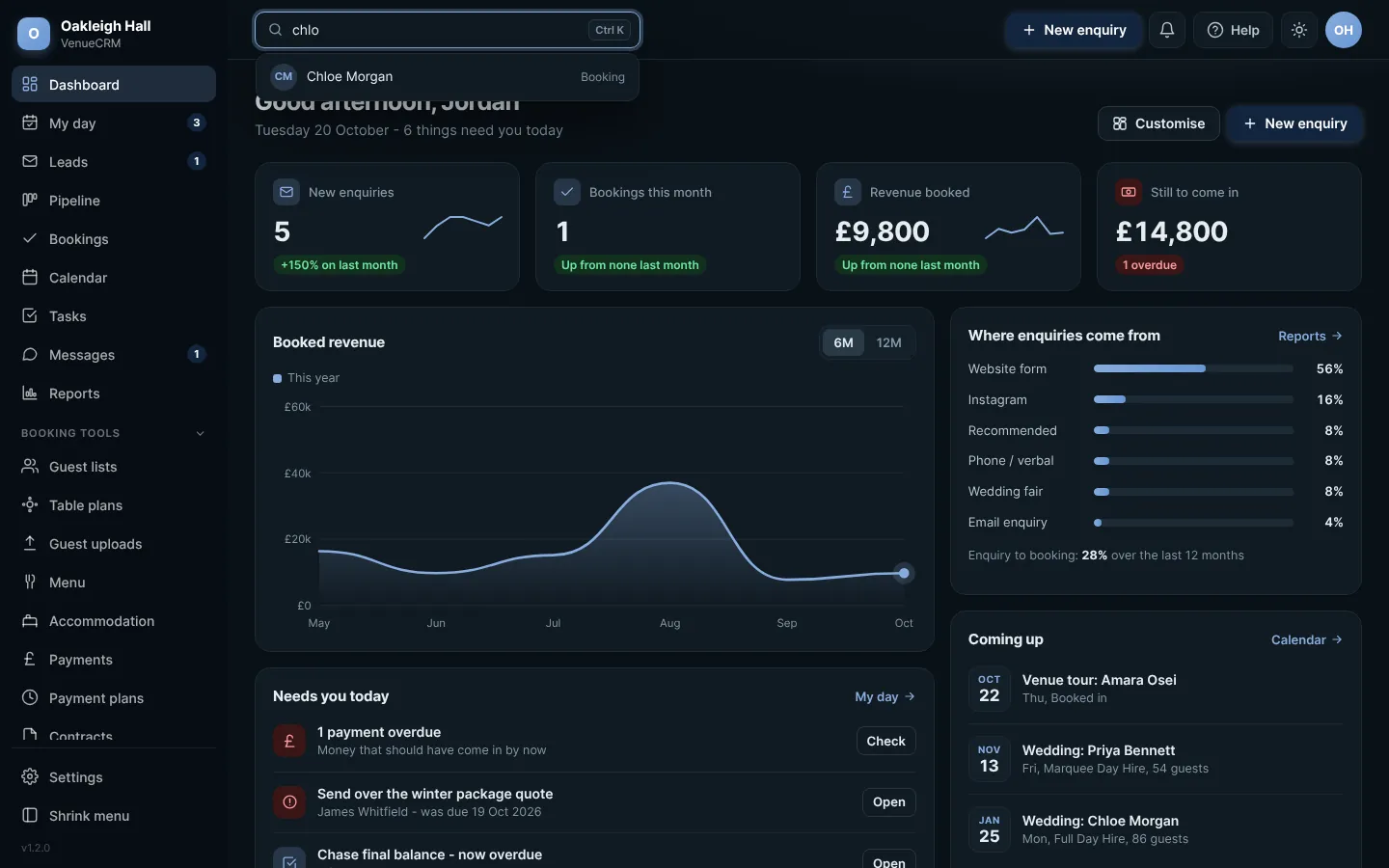This screenshot has width=1389, height=868.
Task: Click the Bookings this month checkmark icon
Action: click(x=567, y=192)
